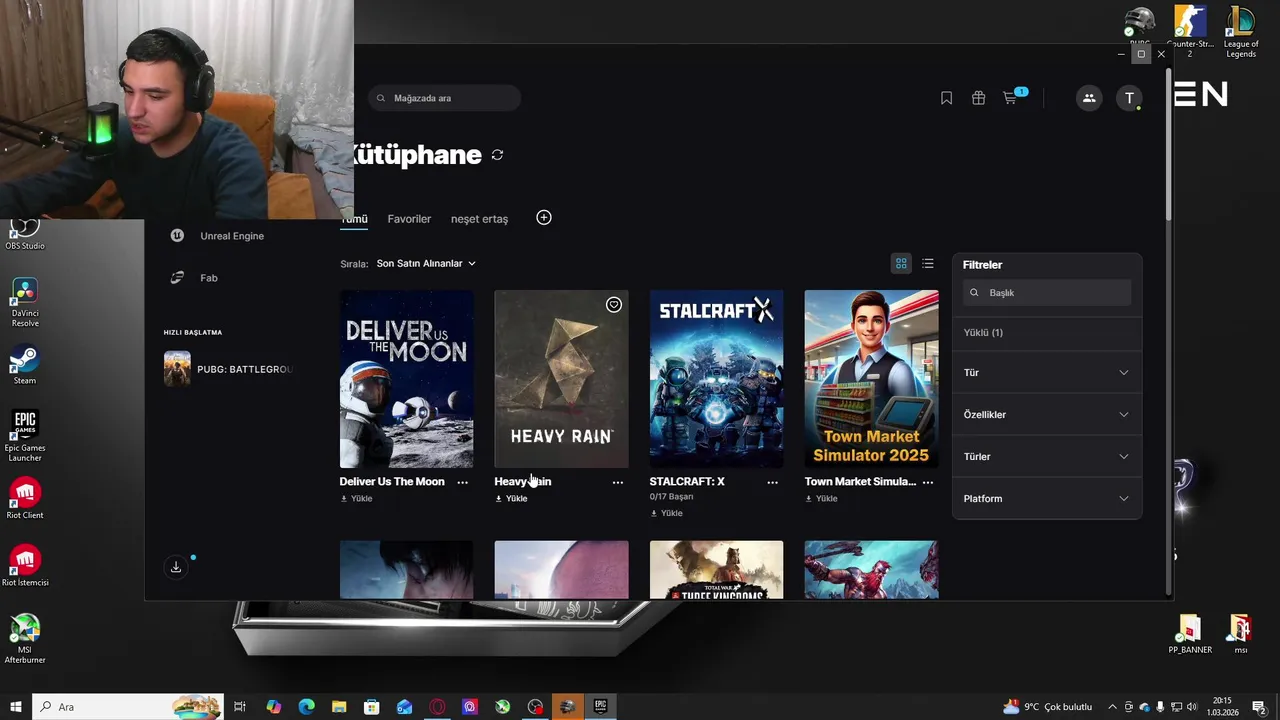
Task: Click '0/17 Başarı' achievements text
Action: [x=671, y=497]
